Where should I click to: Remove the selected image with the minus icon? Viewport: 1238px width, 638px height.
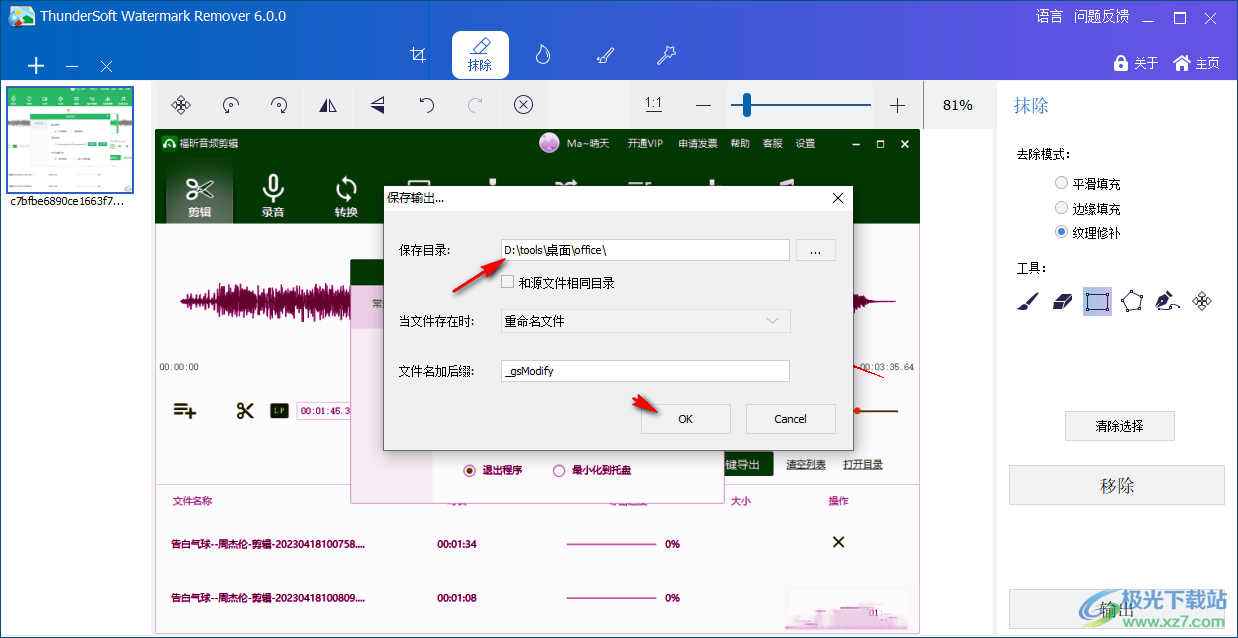point(72,66)
